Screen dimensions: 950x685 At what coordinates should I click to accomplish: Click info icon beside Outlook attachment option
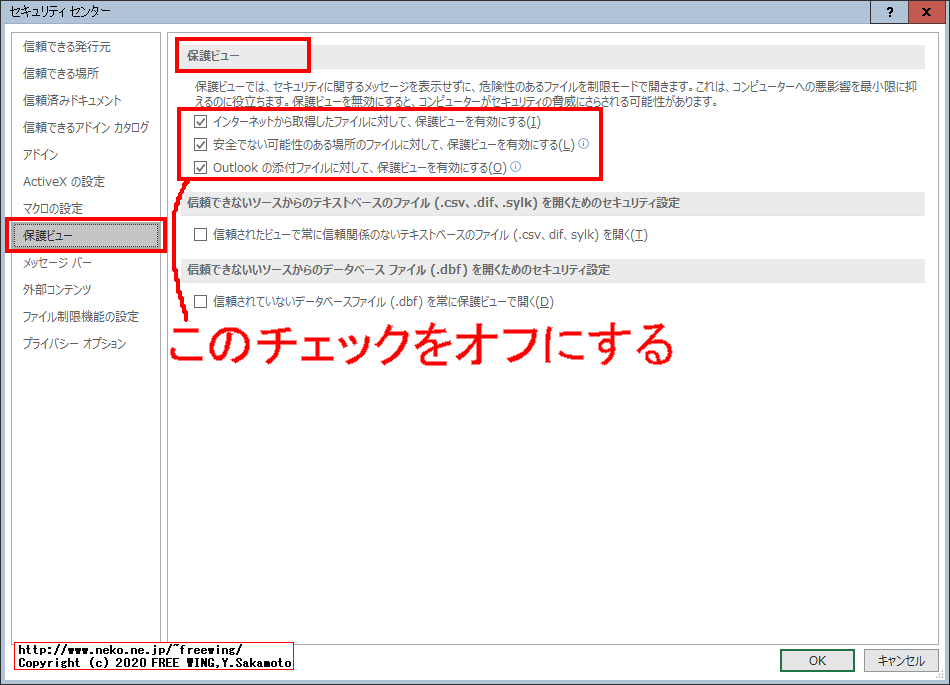coord(516,168)
